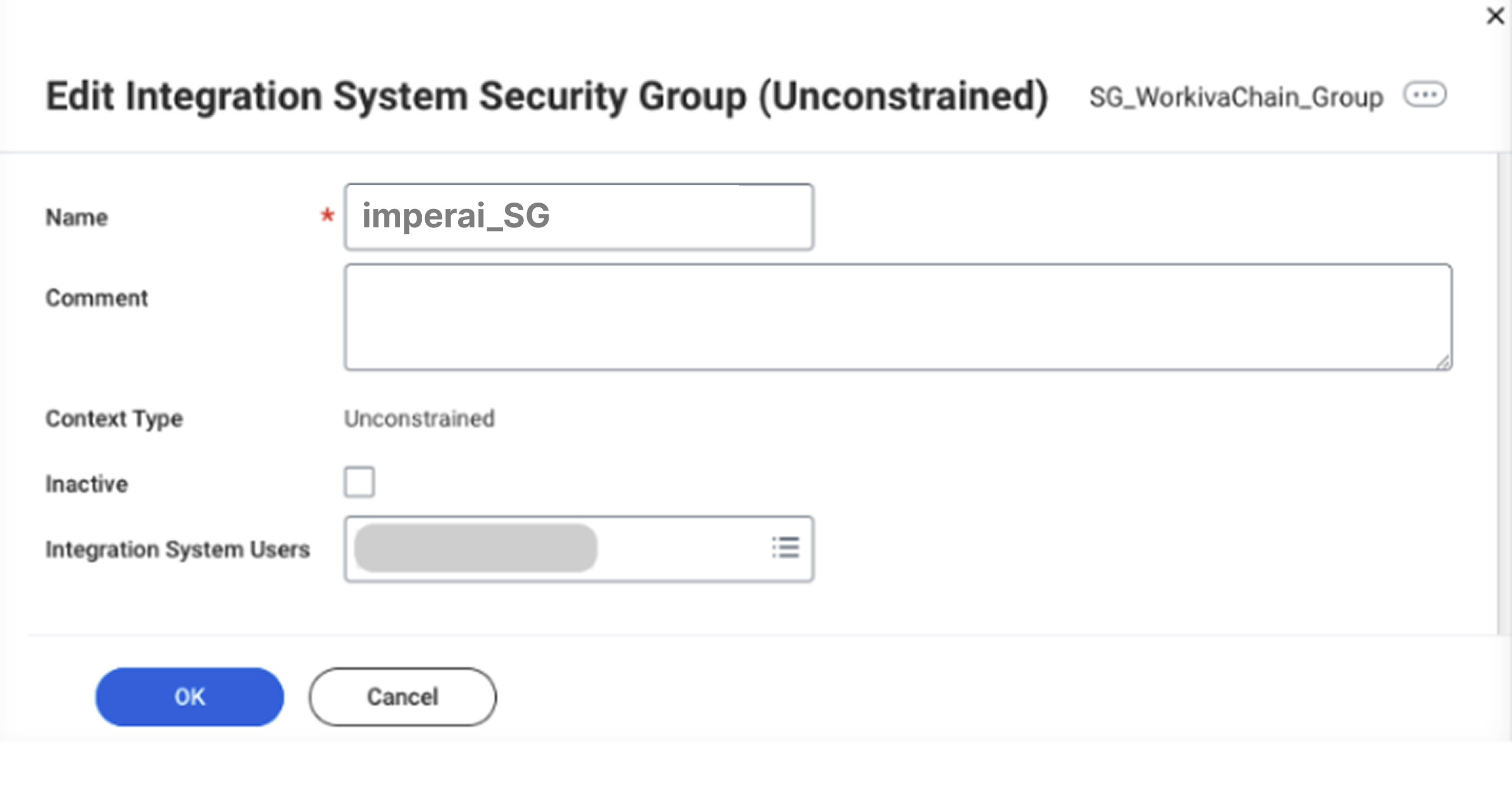Click the Context Type label
1512x800 pixels.
[x=114, y=418]
